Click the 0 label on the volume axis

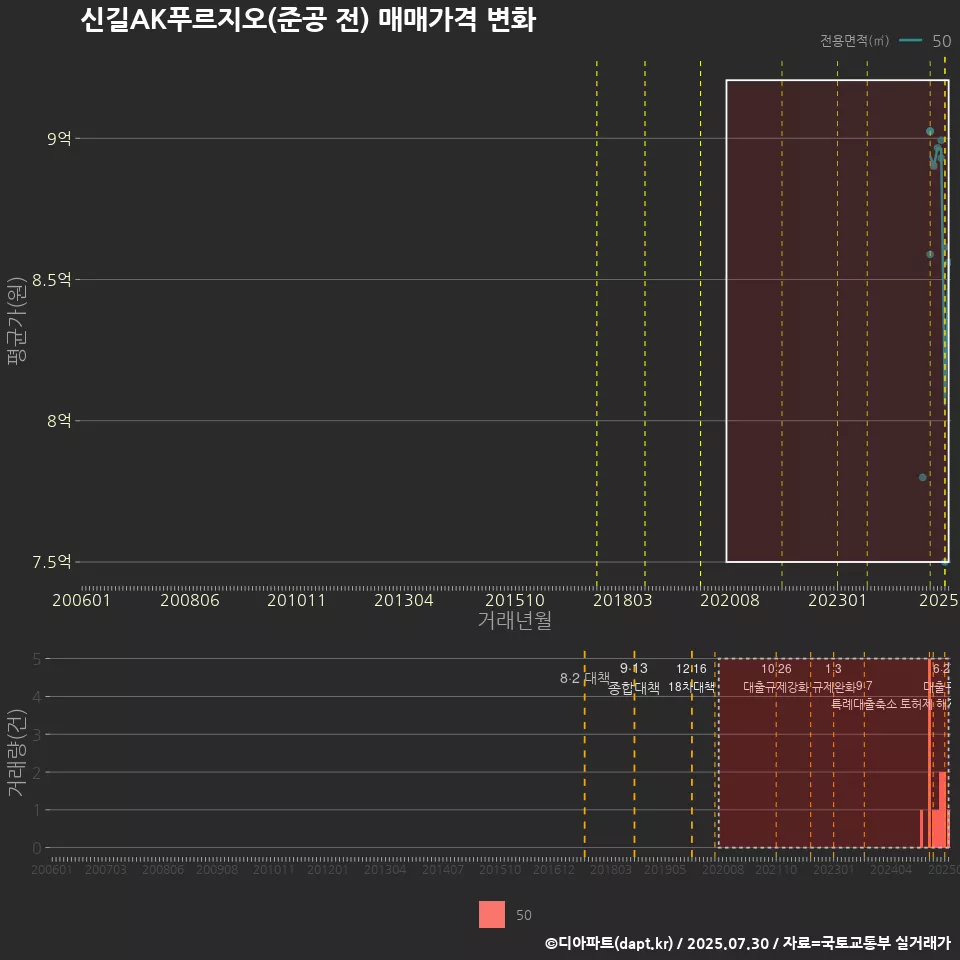click(37, 848)
